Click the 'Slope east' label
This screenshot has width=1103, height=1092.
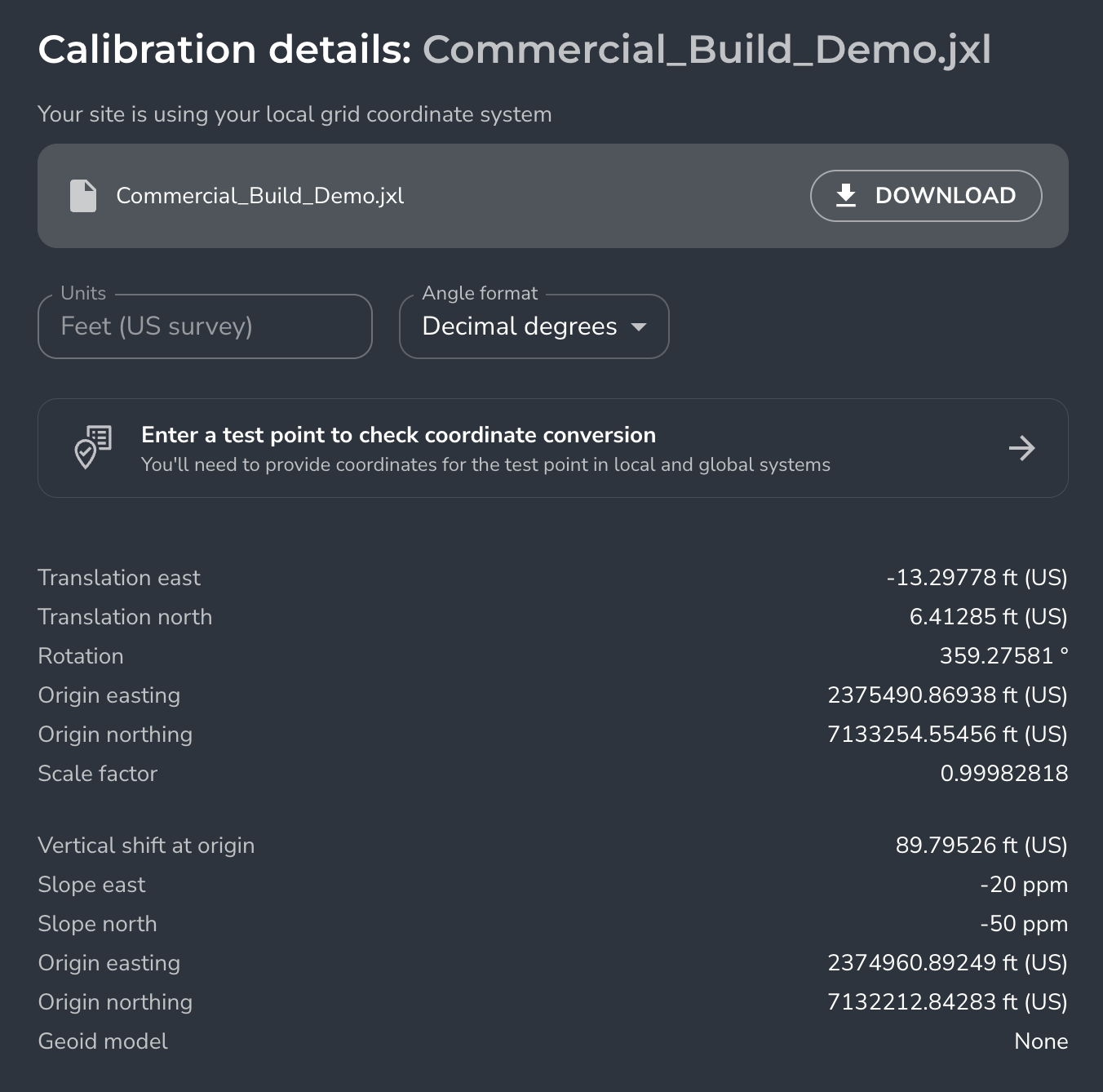91,885
